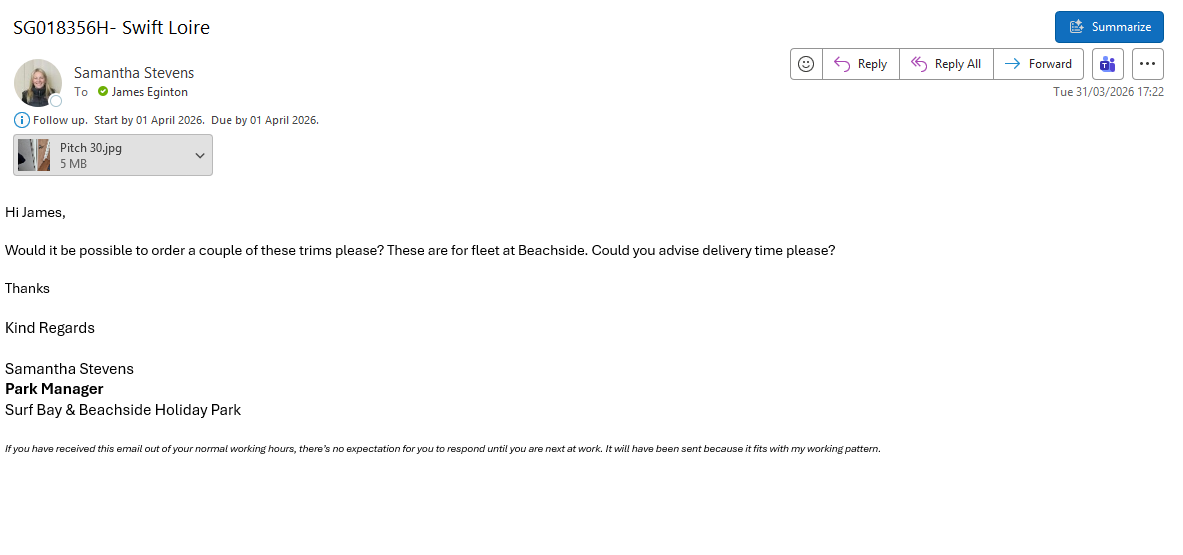Image resolution: width=1183 pixels, height=555 pixels.
Task: Click recipient James Eginton
Action: pos(150,92)
